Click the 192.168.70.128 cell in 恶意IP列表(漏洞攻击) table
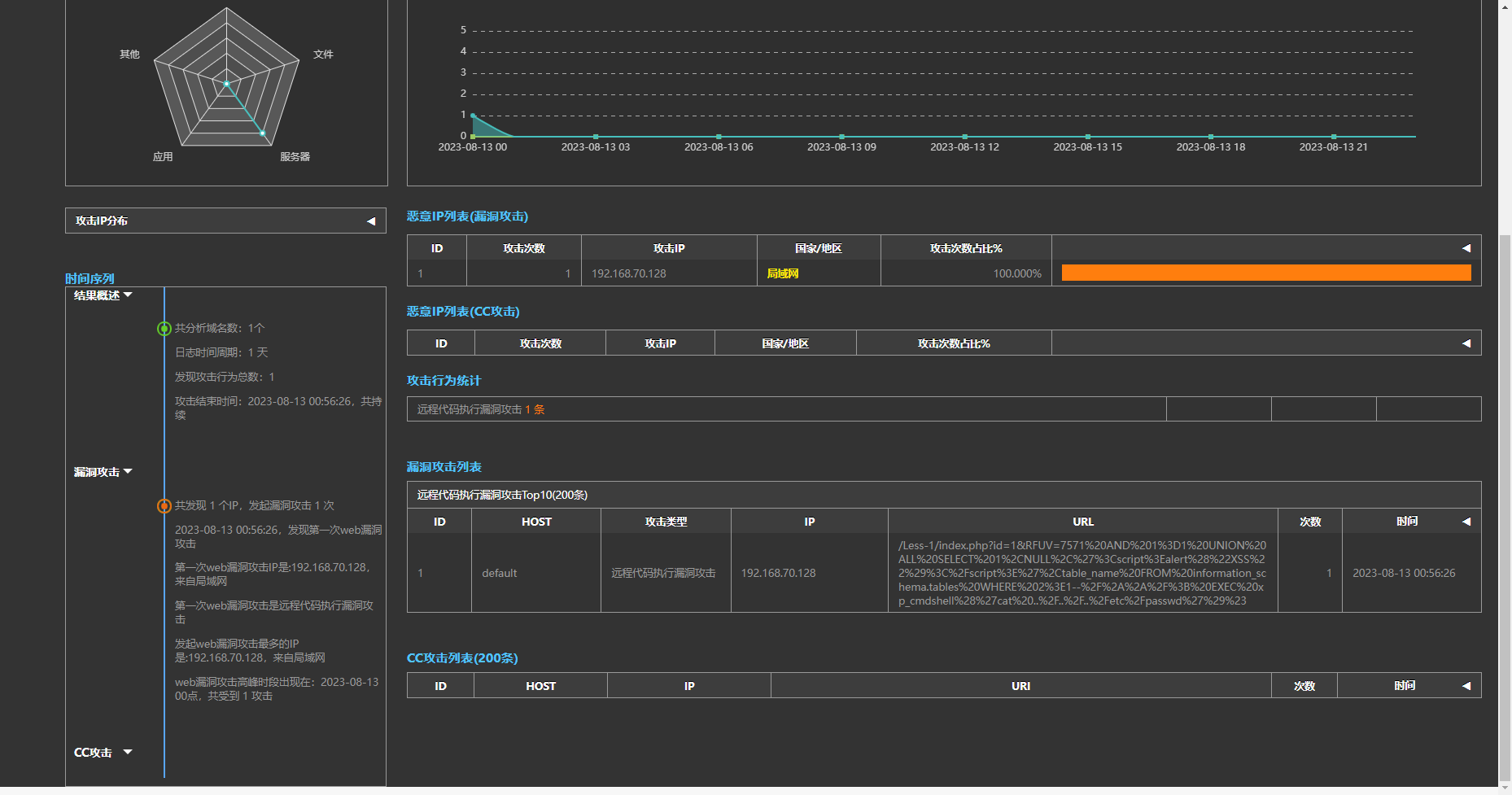 click(669, 273)
